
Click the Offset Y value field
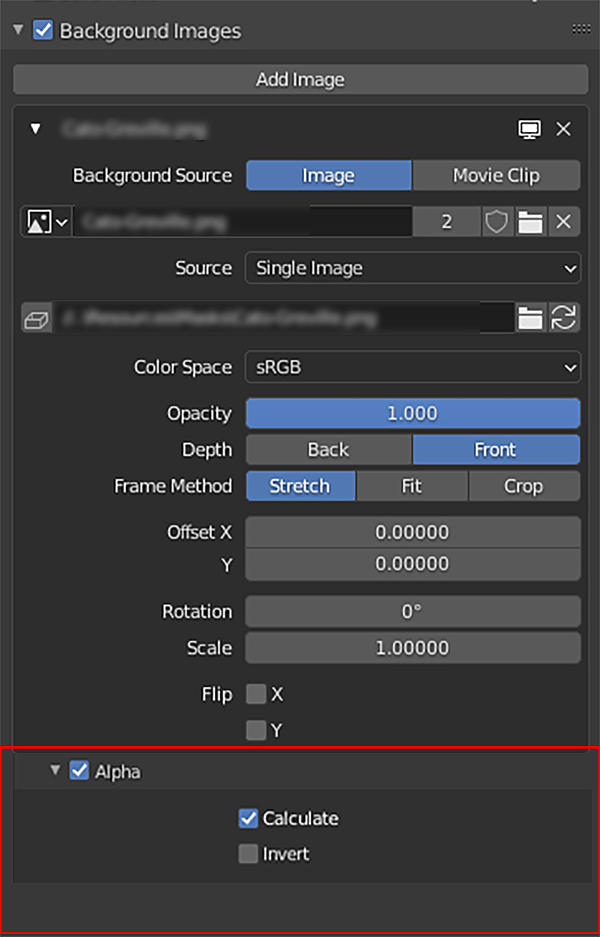click(x=413, y=564)
